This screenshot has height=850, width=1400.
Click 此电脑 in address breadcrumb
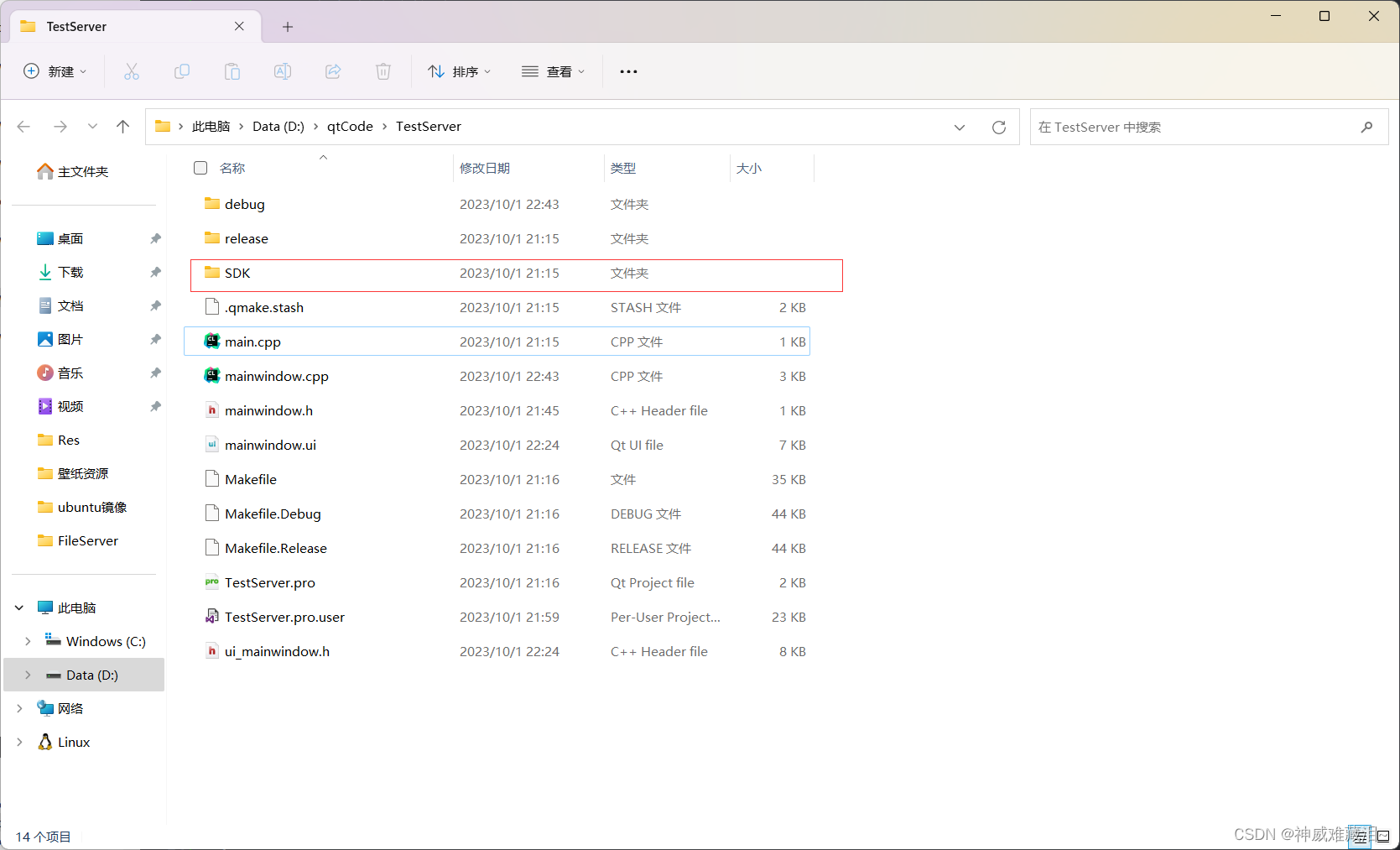coord(211,126)
